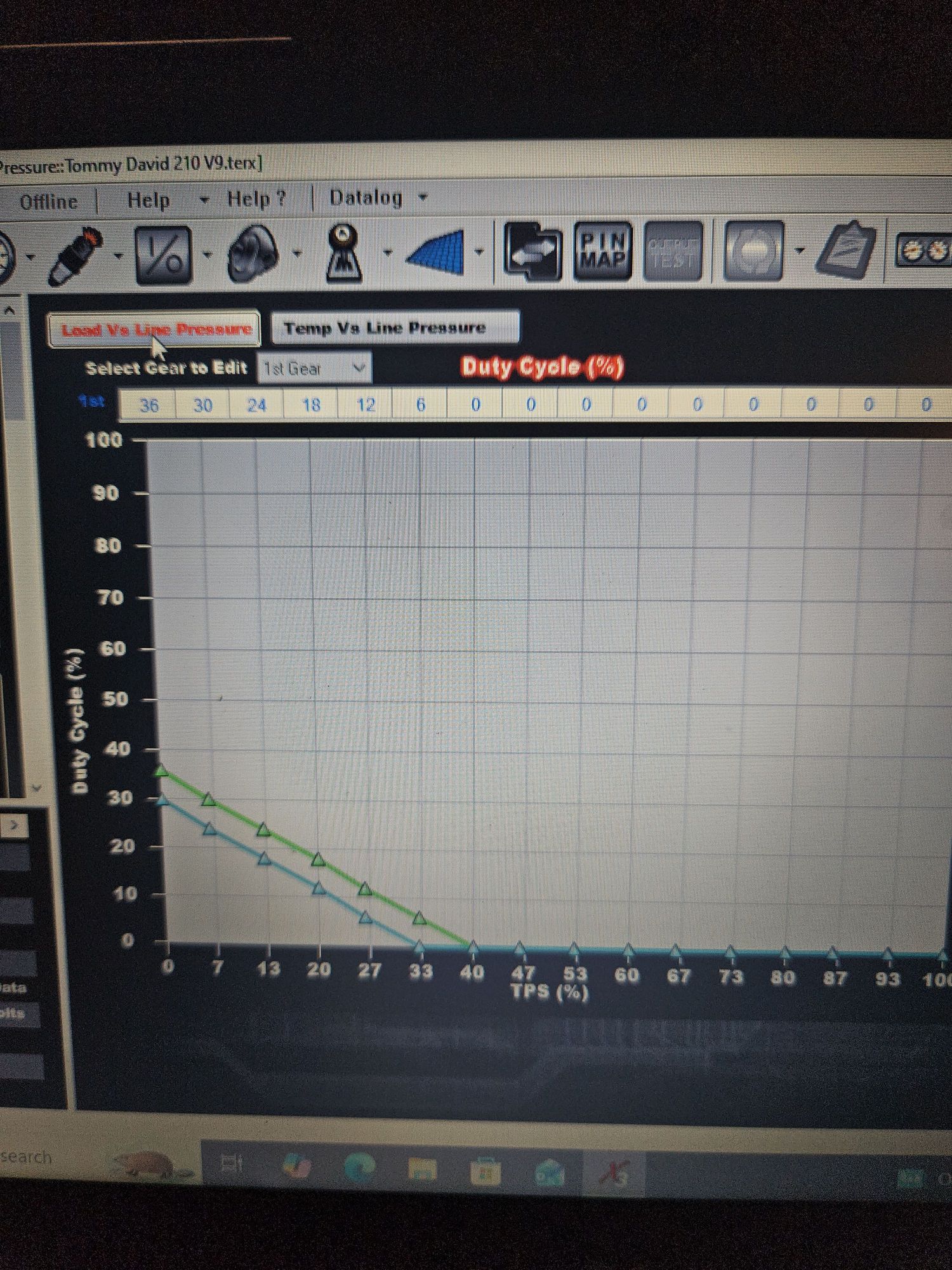
Task: Select green curve point at TPS 20
Action: 319,860
